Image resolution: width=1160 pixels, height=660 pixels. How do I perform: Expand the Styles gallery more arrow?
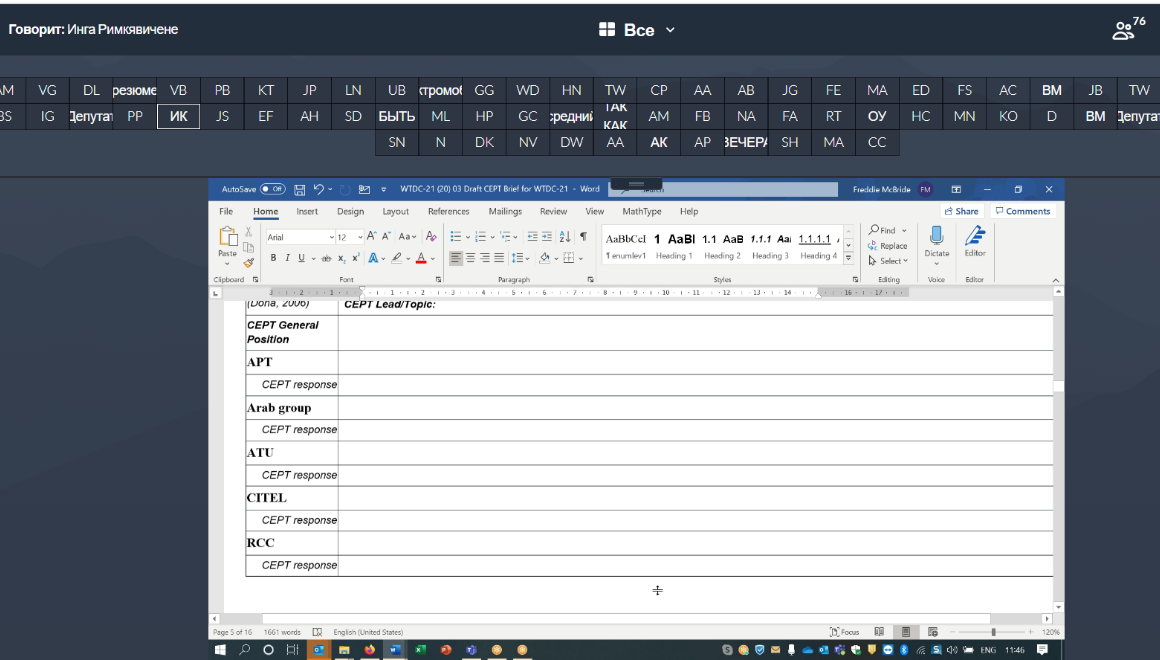pos(849,258)
